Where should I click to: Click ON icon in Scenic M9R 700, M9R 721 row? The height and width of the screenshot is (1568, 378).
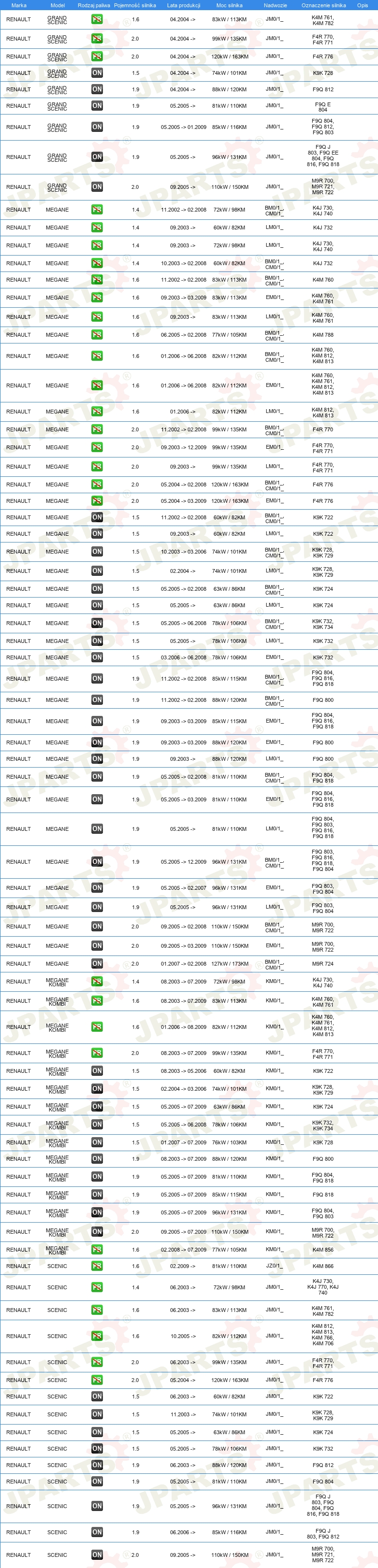click(x=97, y=1554)
